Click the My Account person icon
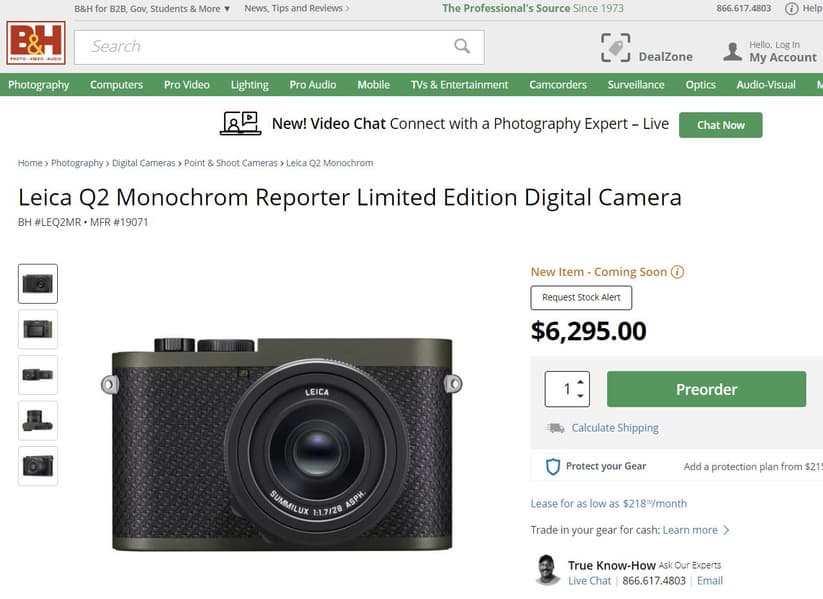 pyautogui.click(x=733, y=50)
